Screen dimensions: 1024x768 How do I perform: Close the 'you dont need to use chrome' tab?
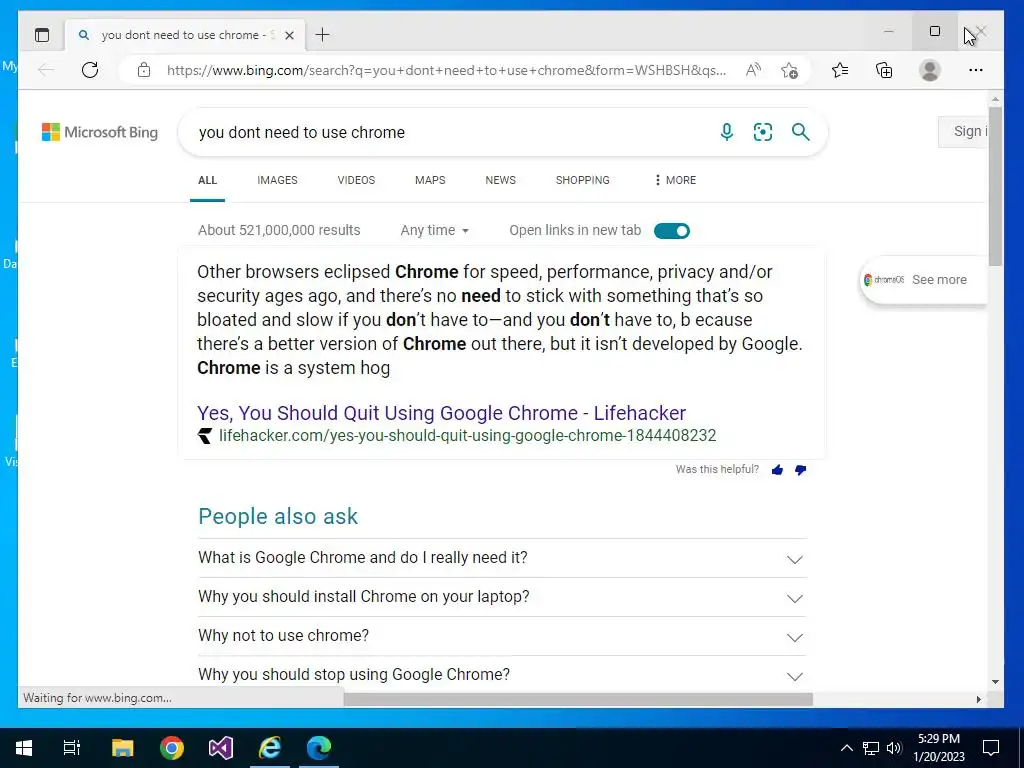click(x=289, y=35)
